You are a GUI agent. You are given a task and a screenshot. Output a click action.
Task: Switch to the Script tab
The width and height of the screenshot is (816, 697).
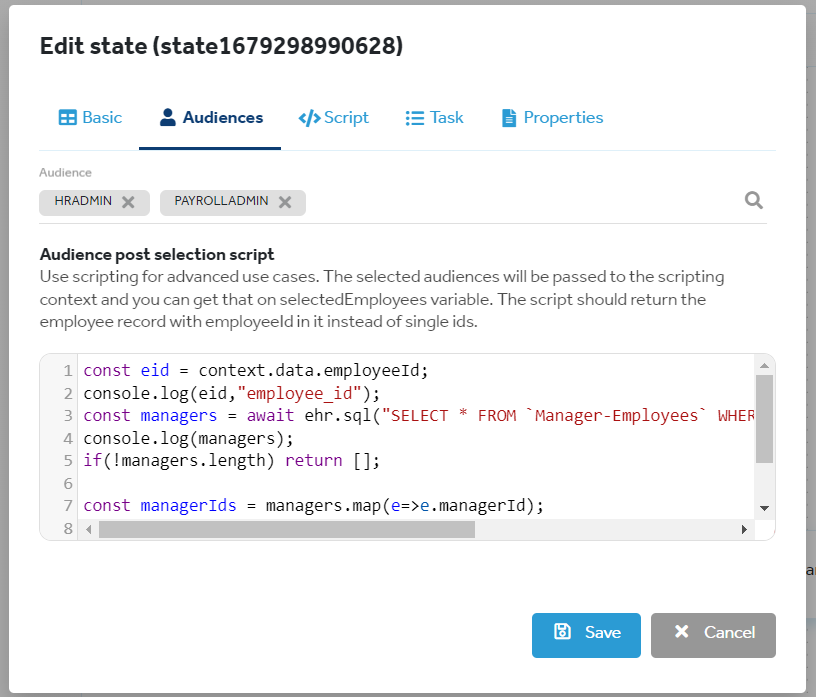(333, 118)
